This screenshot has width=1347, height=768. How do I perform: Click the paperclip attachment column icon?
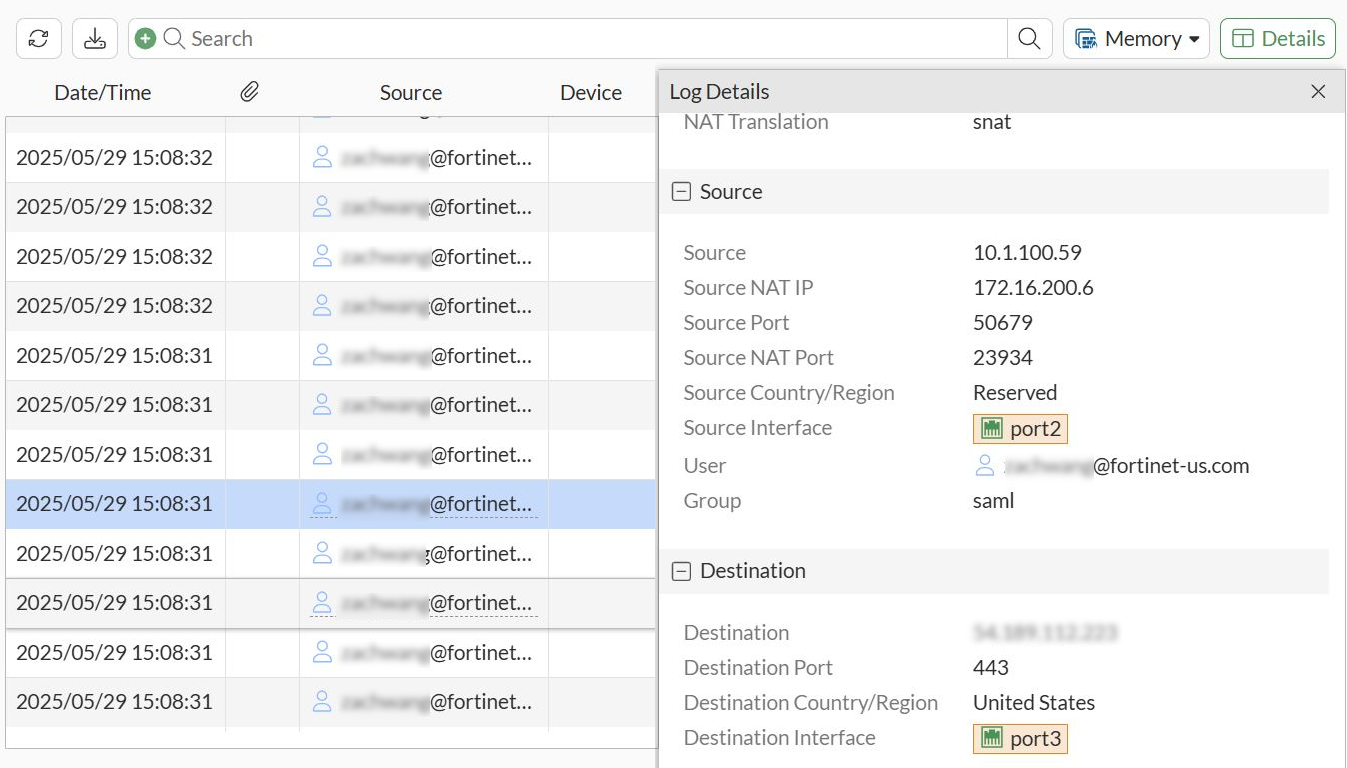pos(249,92)
